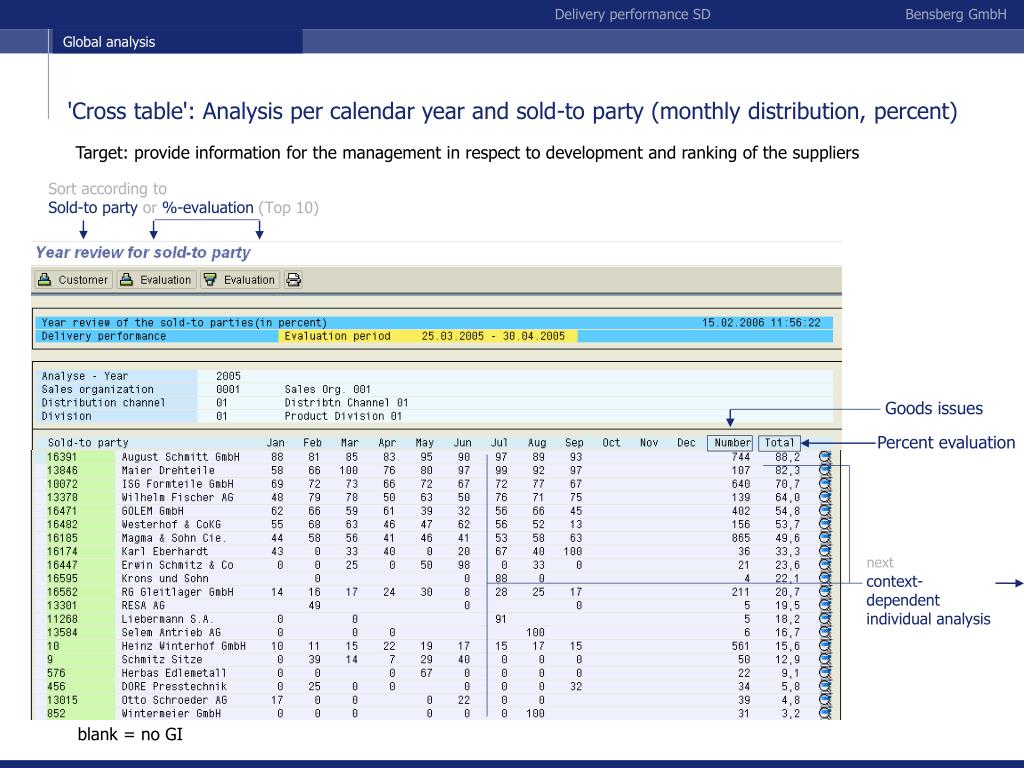Screen dimensions: 1024x768
Task: Open detail magnifier for Liebermann S.A.
Action: (825, 619)
